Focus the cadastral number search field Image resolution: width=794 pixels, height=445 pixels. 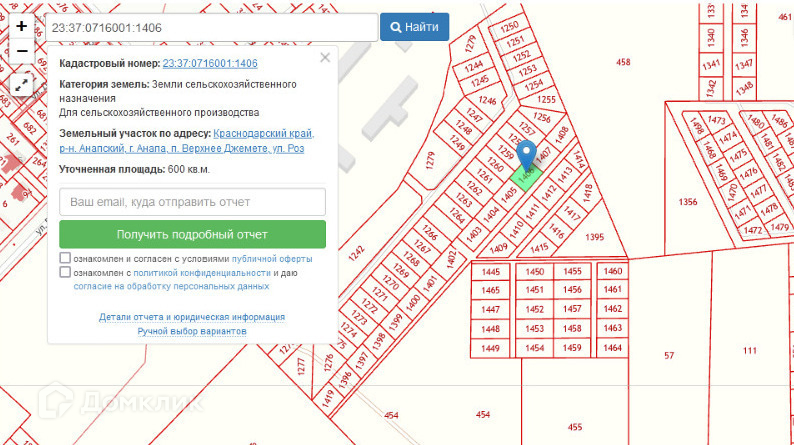click(x=212, y=27)
